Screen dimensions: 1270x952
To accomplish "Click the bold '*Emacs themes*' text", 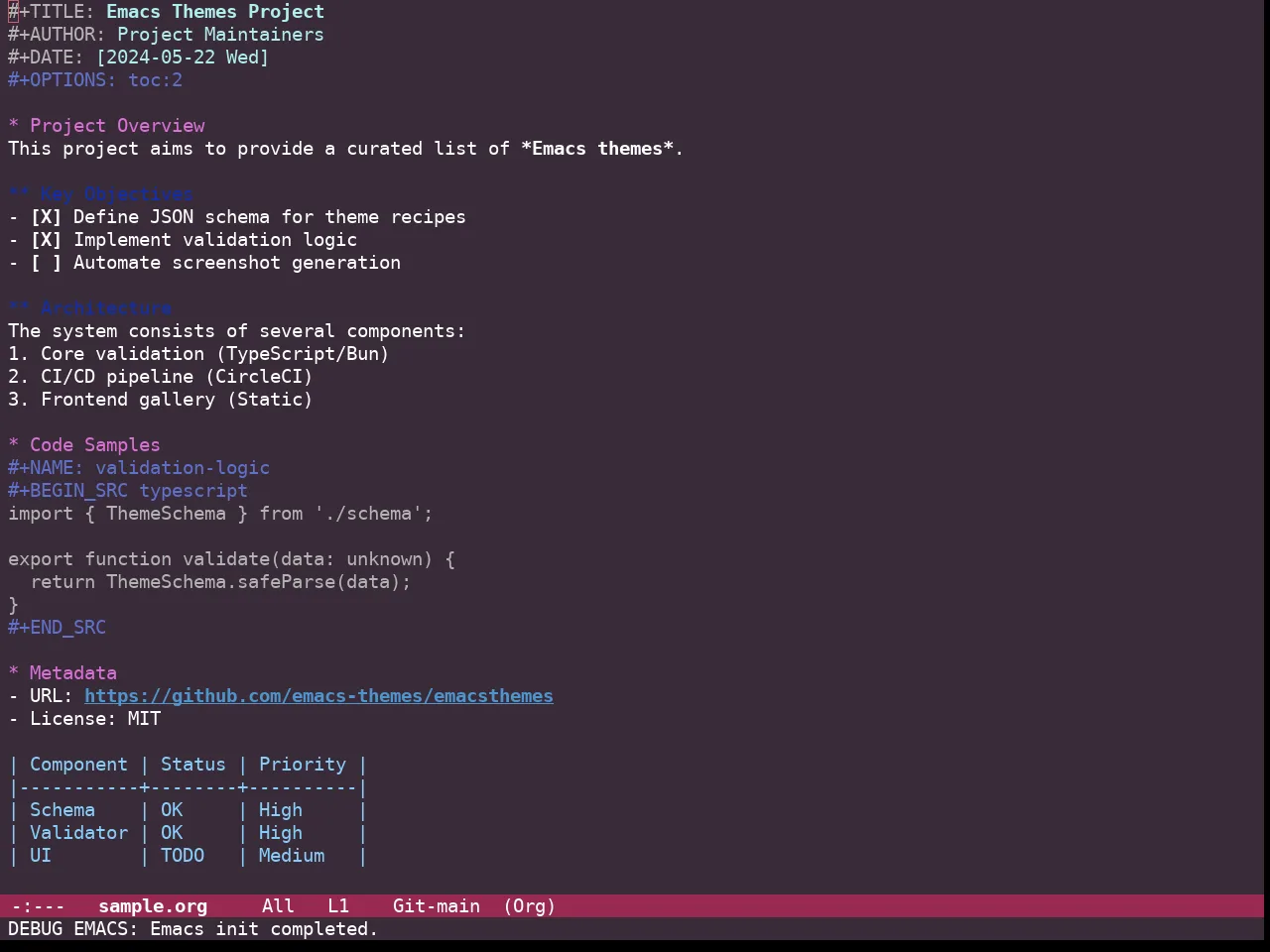I will (x=597, y=149).
